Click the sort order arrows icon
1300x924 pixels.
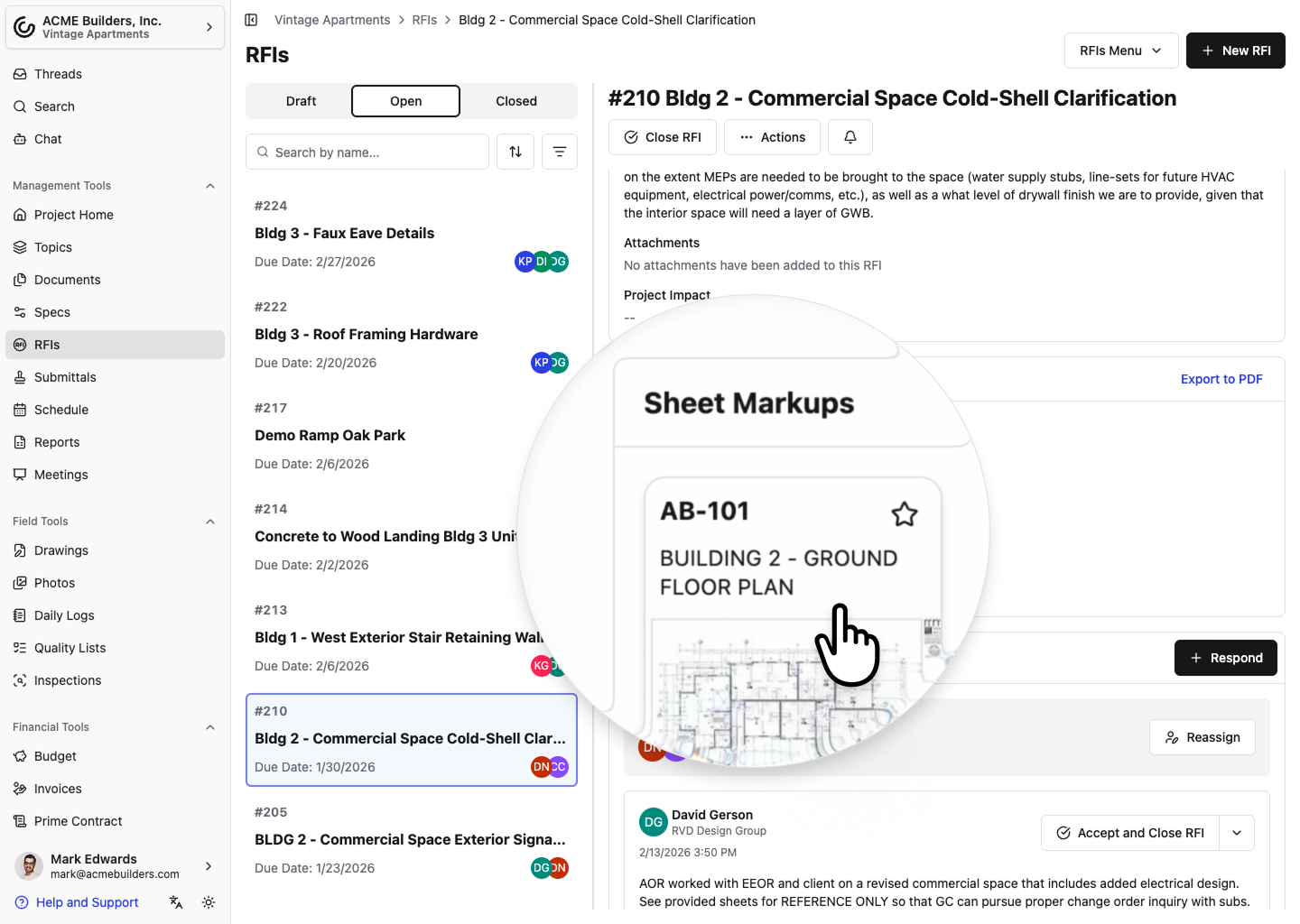point(515,152)
